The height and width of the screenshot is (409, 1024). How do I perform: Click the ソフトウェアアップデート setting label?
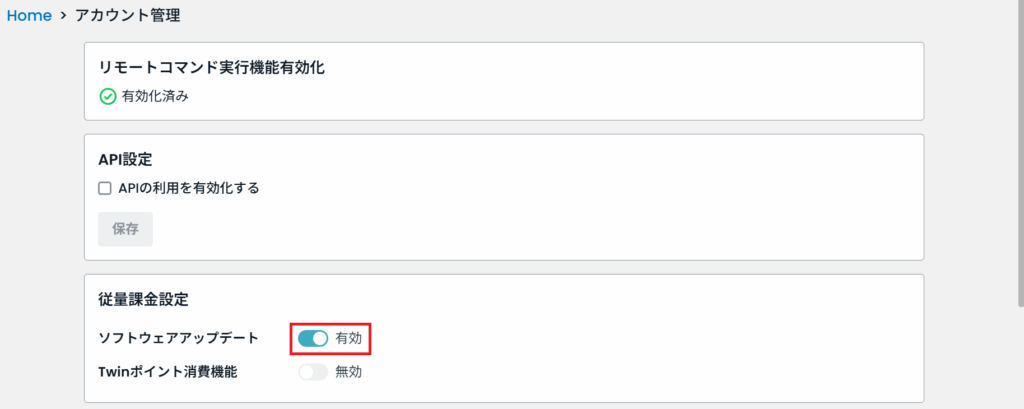tap(178, 338)
